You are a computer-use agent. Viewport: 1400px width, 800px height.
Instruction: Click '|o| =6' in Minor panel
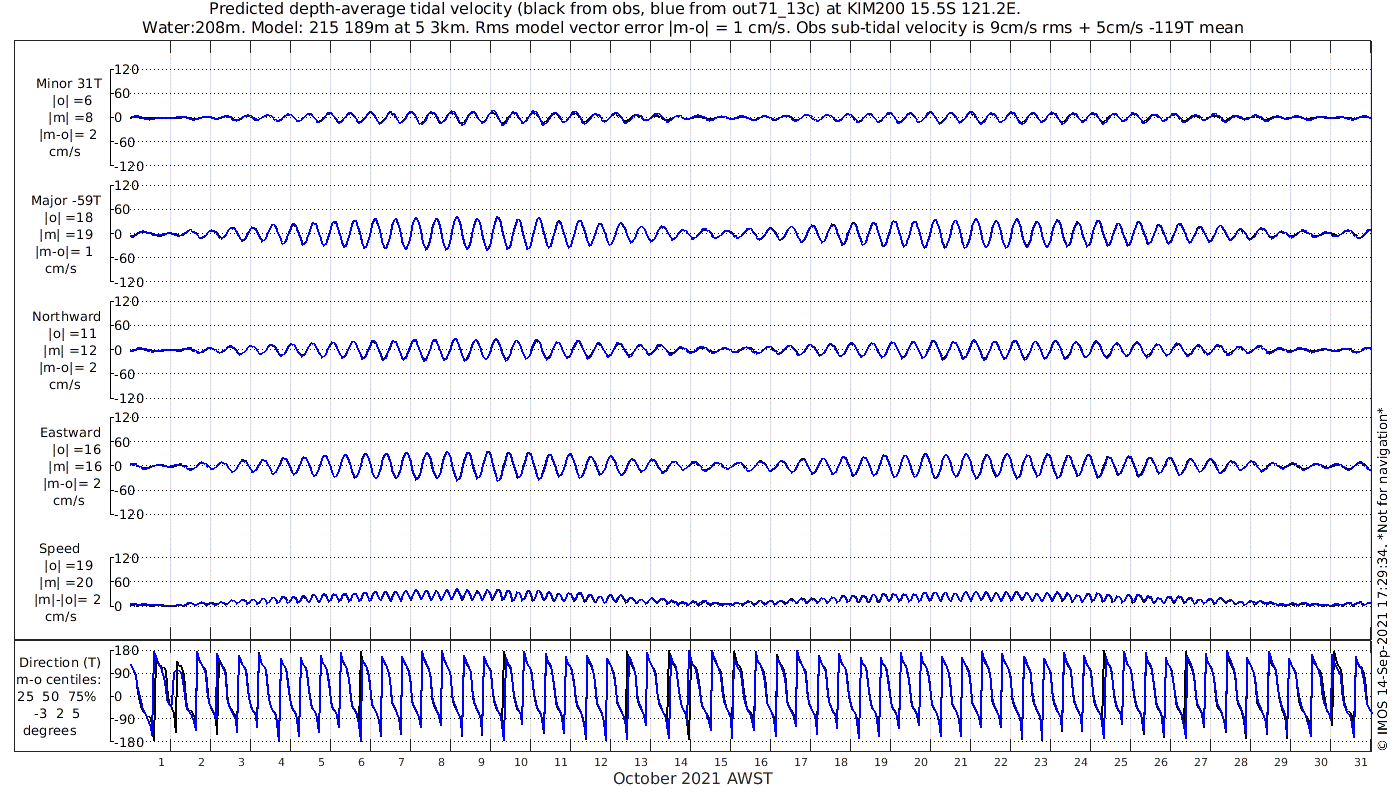(x=72, y=100)
